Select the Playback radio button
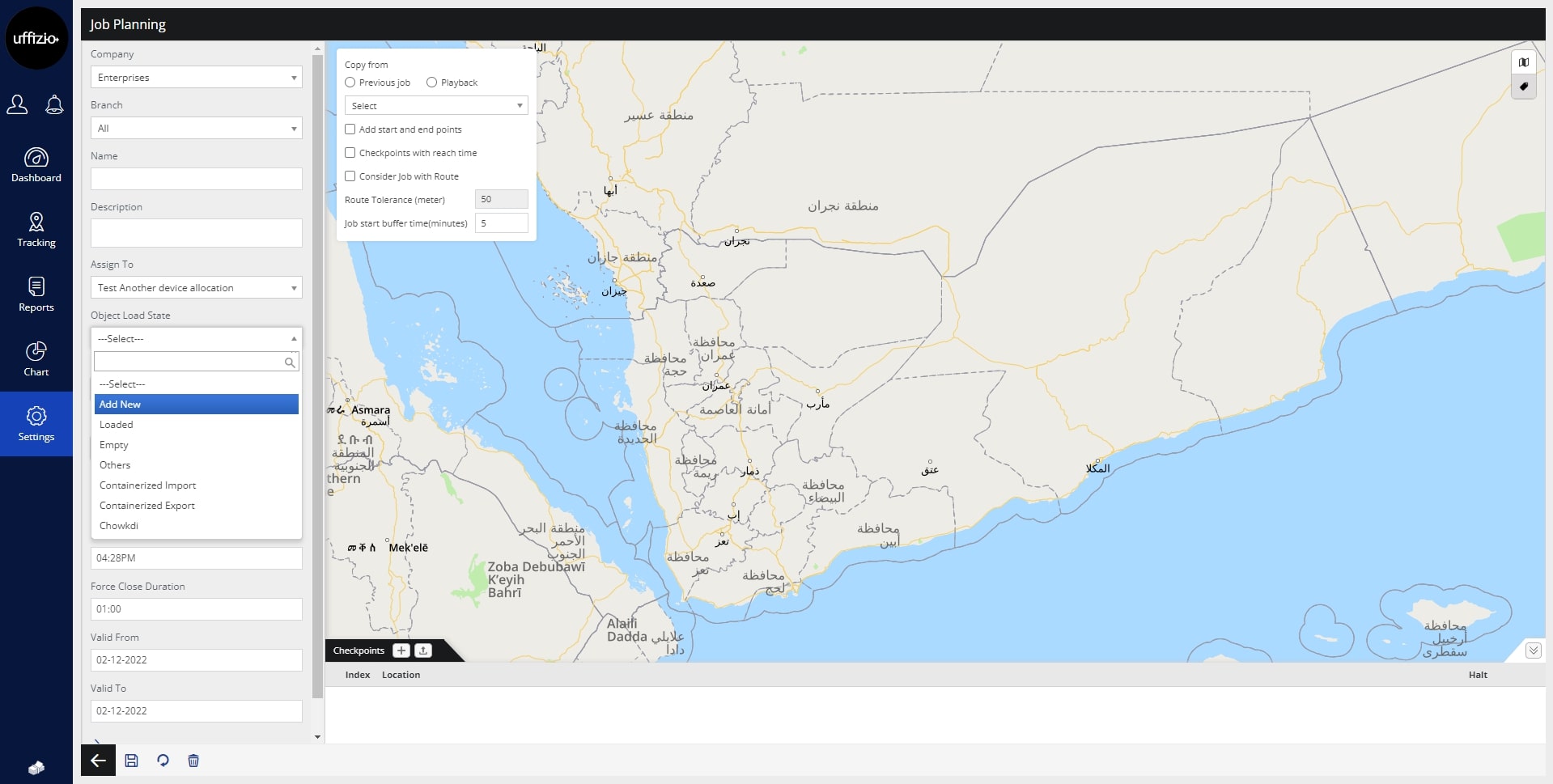 432,83
